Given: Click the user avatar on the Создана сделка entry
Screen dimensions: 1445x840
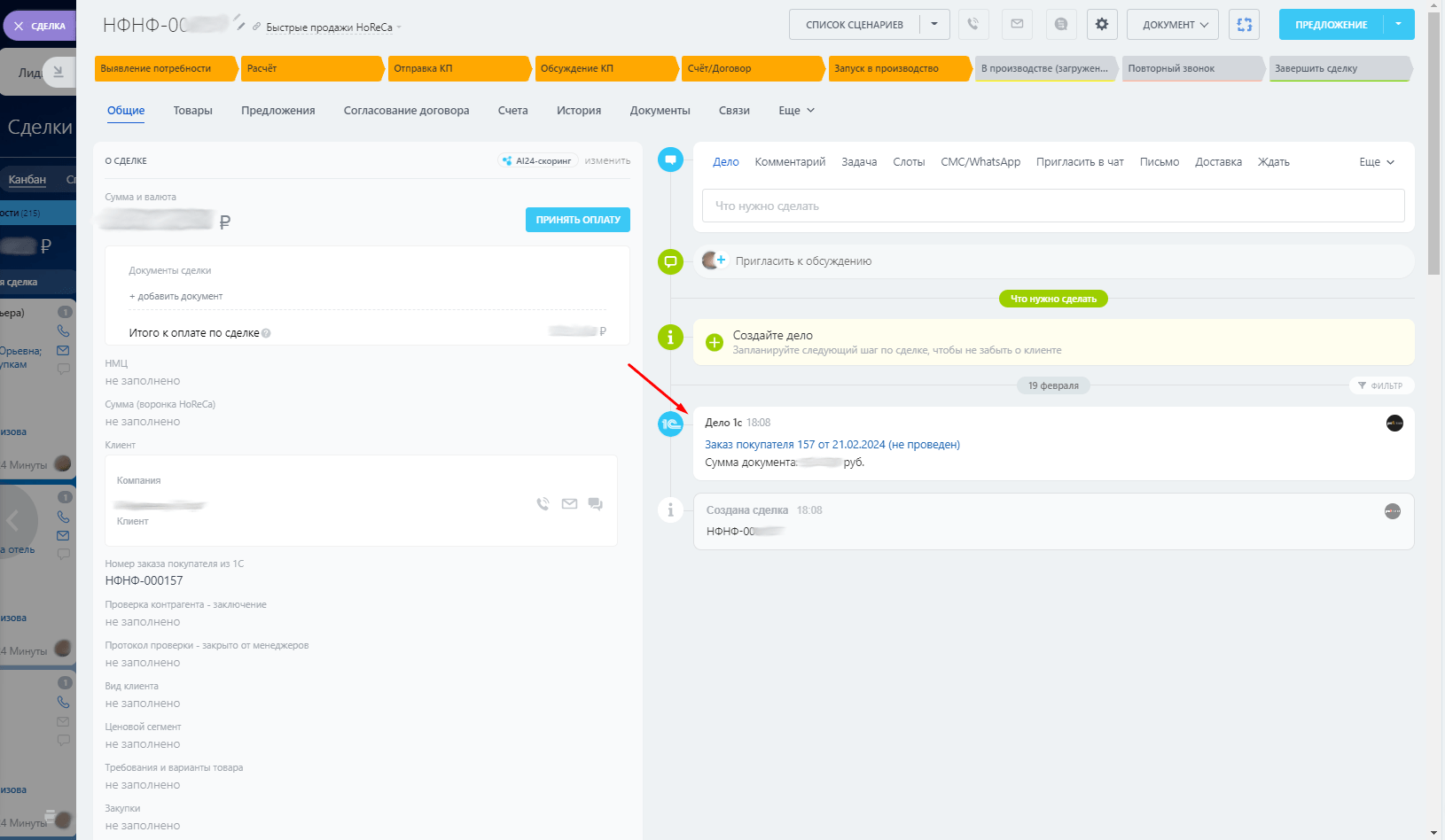Looking at the screenshot, I should (x=1393, y=510).
